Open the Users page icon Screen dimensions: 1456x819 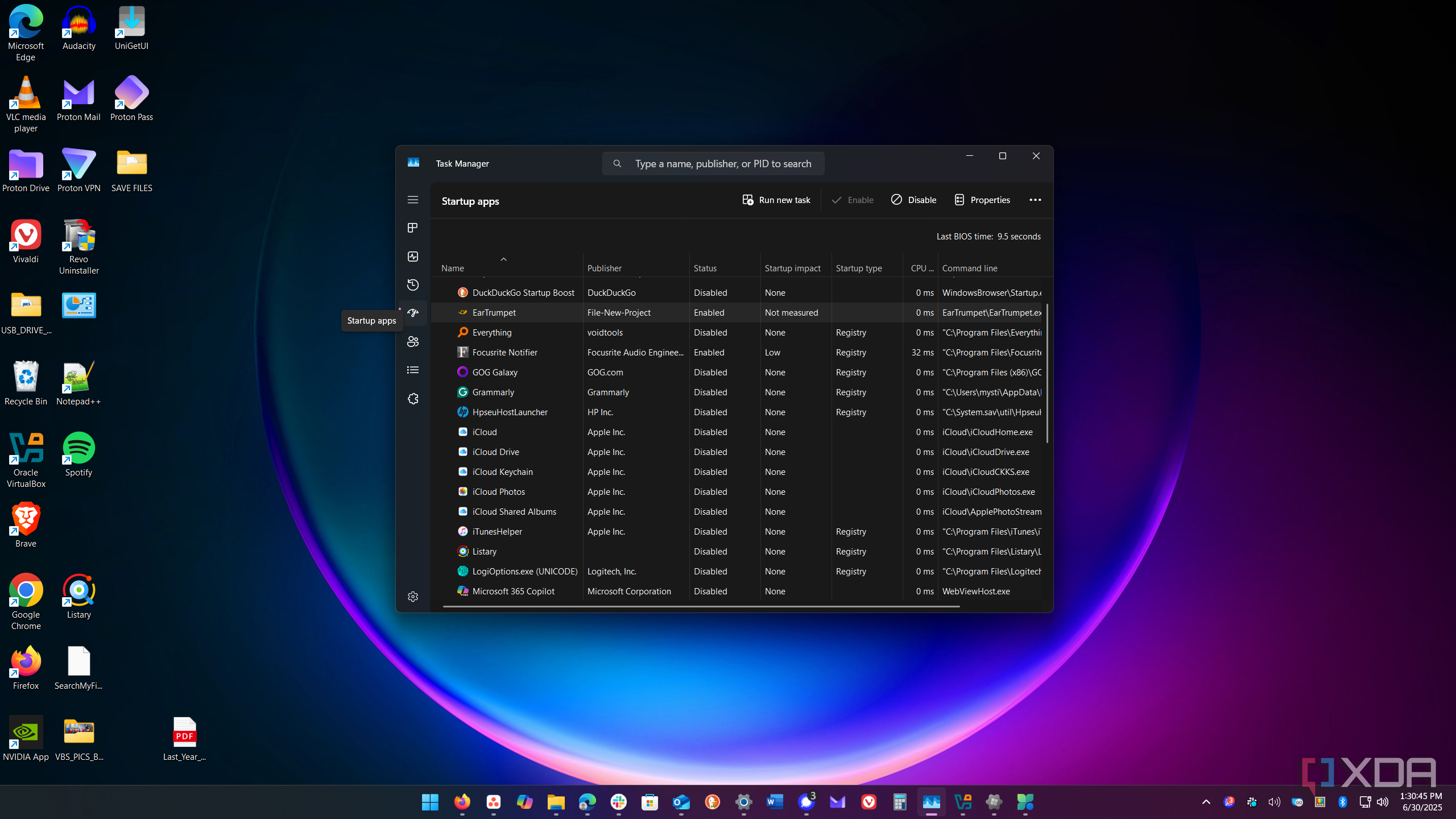click(413, 342)
